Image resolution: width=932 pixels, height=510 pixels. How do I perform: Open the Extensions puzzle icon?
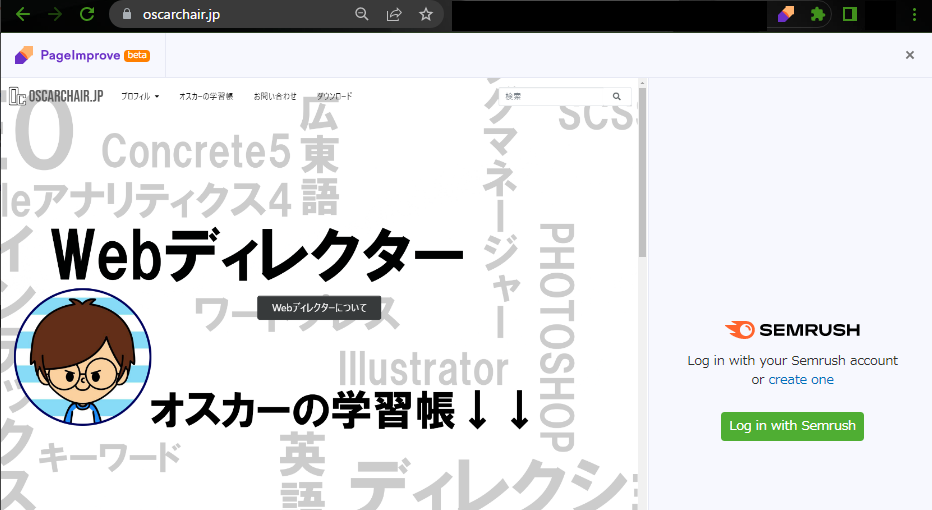pyautogui.click(x=818, y=14)
